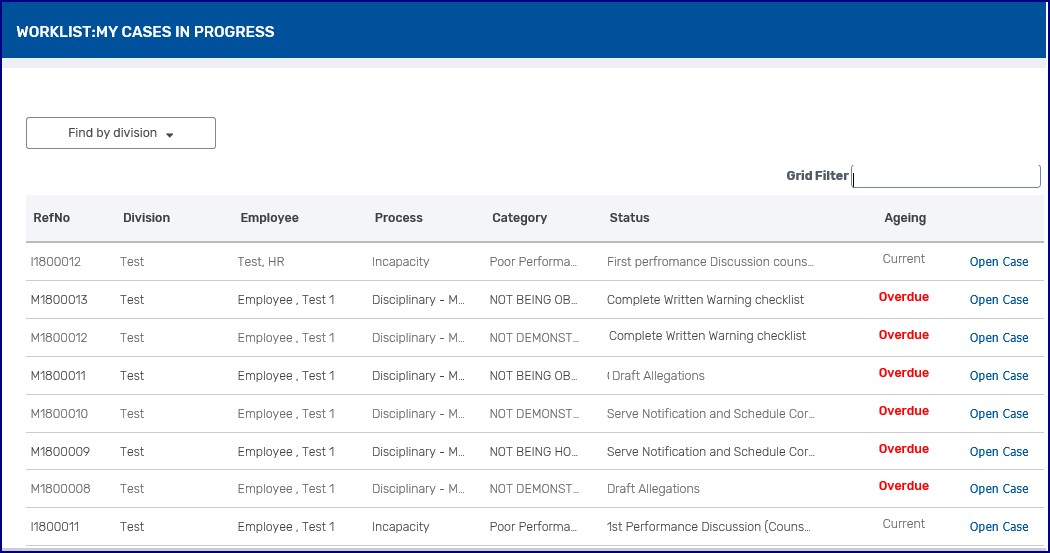Sort by the Category column header
Image resolution: width=1050 pixels, height=553 pixels.
point(520,218)
